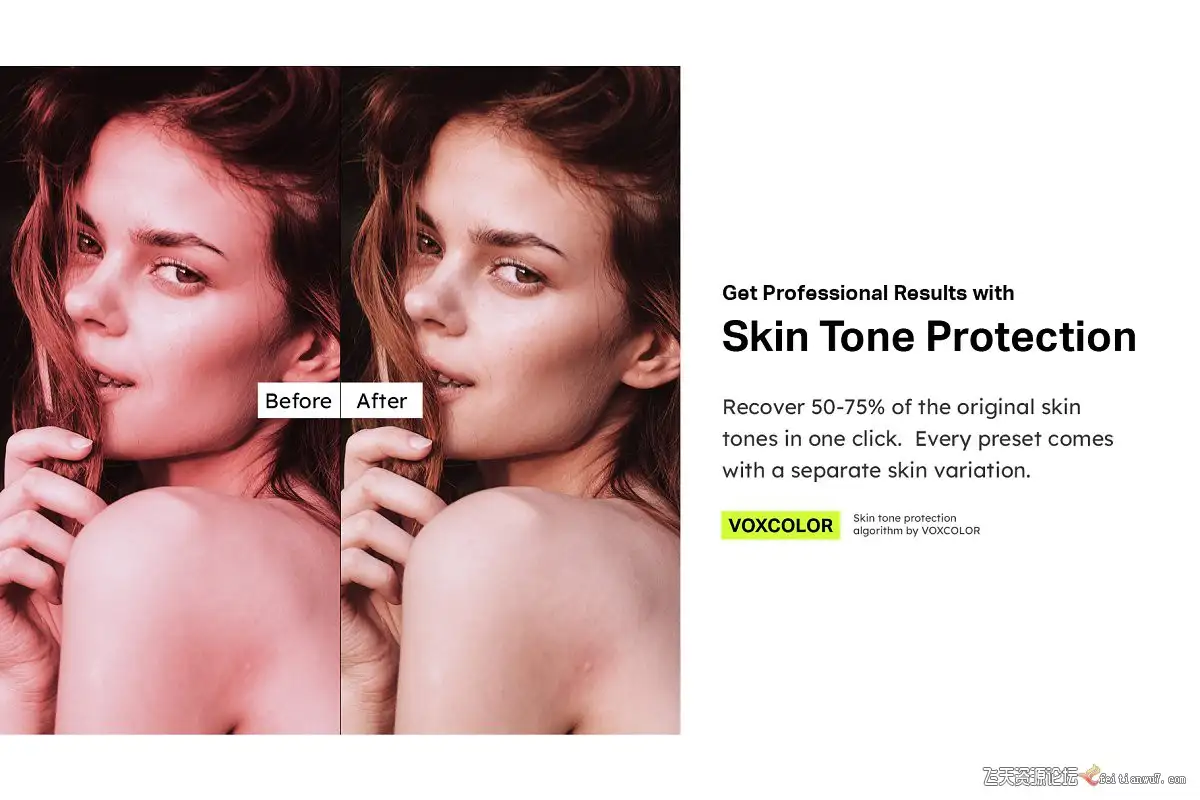1200x800 pixels.
Task: Click the natural-toned After photo
Action: (x=511, y=400)
